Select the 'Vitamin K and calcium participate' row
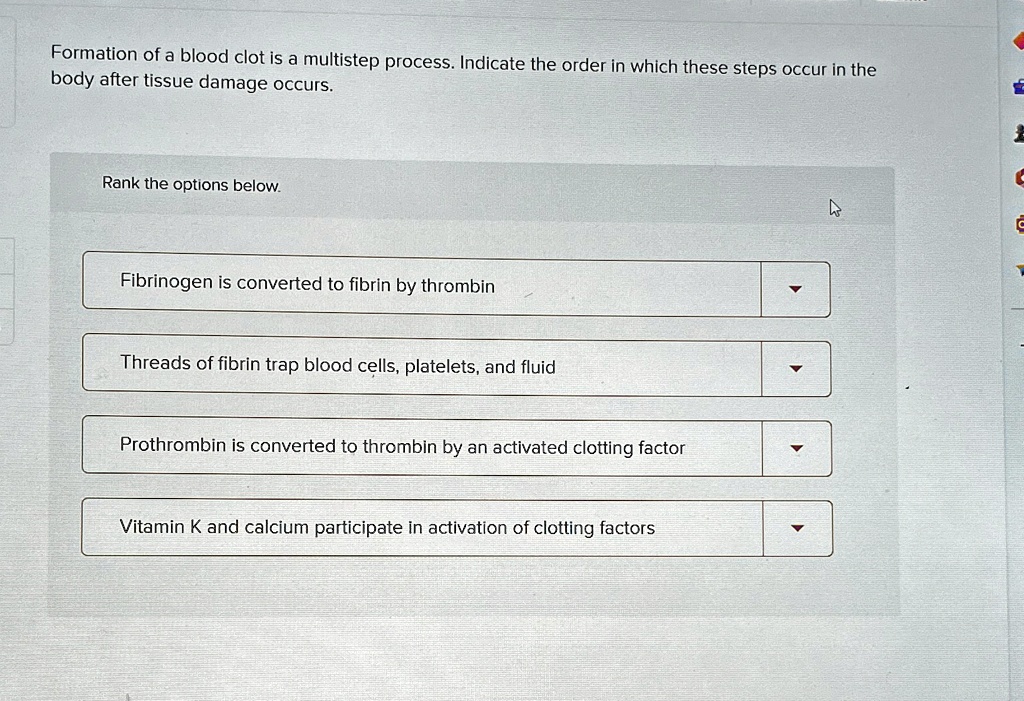Screen dimensions: 1024x701 pos(420,527)
